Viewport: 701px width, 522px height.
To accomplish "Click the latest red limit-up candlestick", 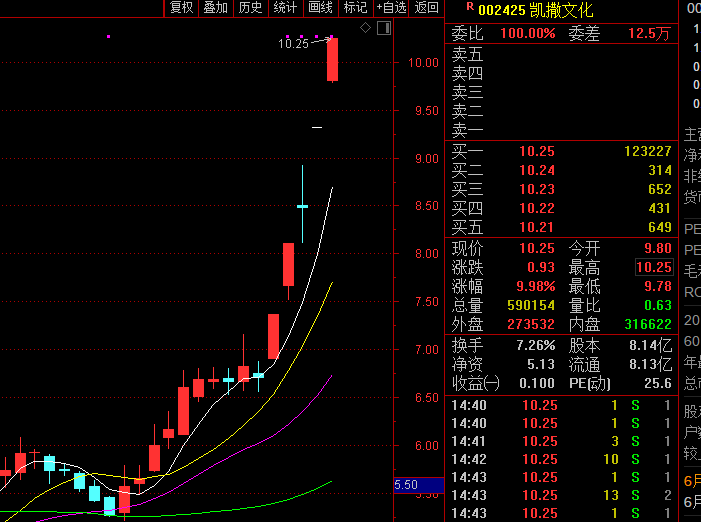I will coord(332,59).
